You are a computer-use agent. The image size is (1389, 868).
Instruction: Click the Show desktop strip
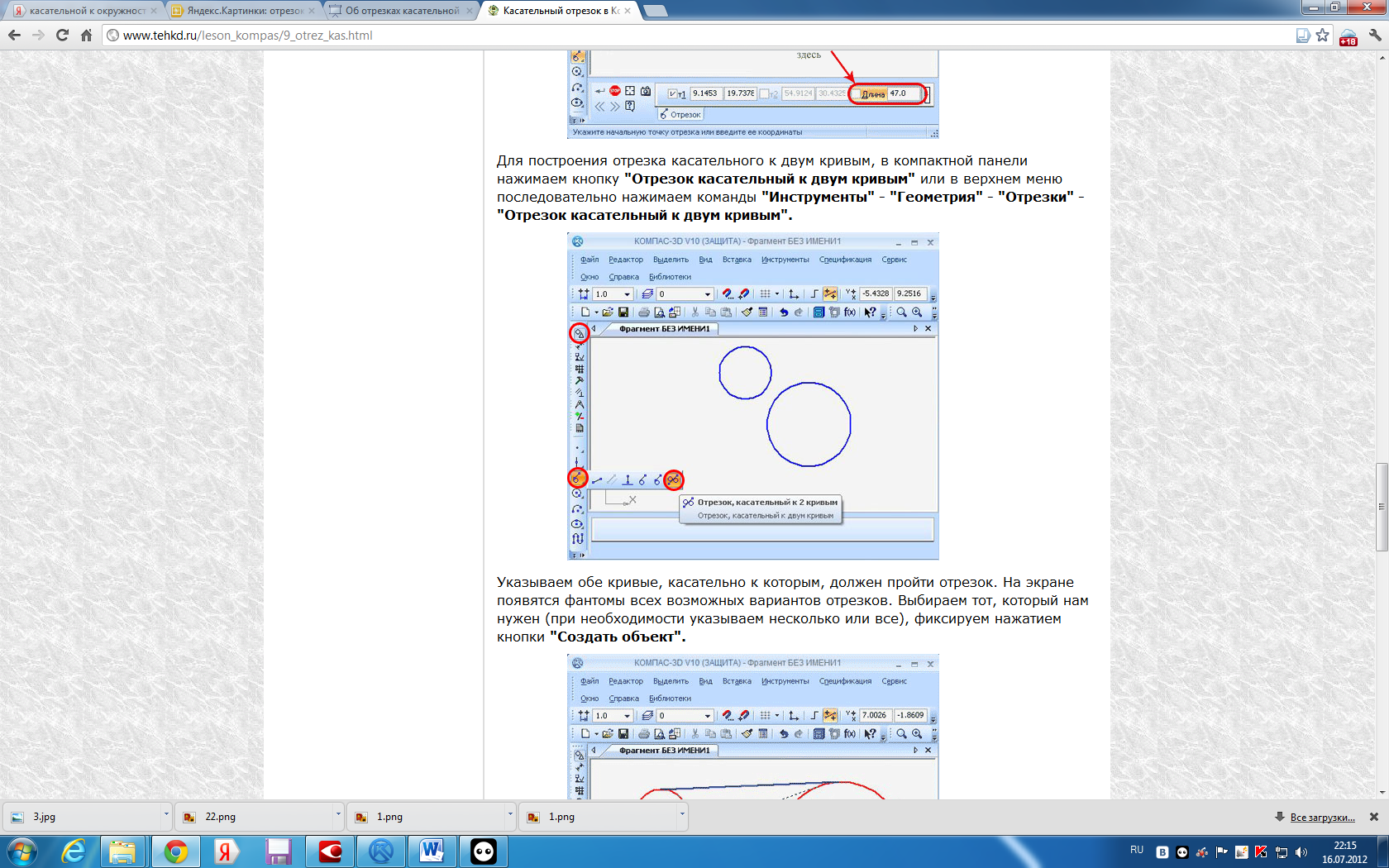1382,851
